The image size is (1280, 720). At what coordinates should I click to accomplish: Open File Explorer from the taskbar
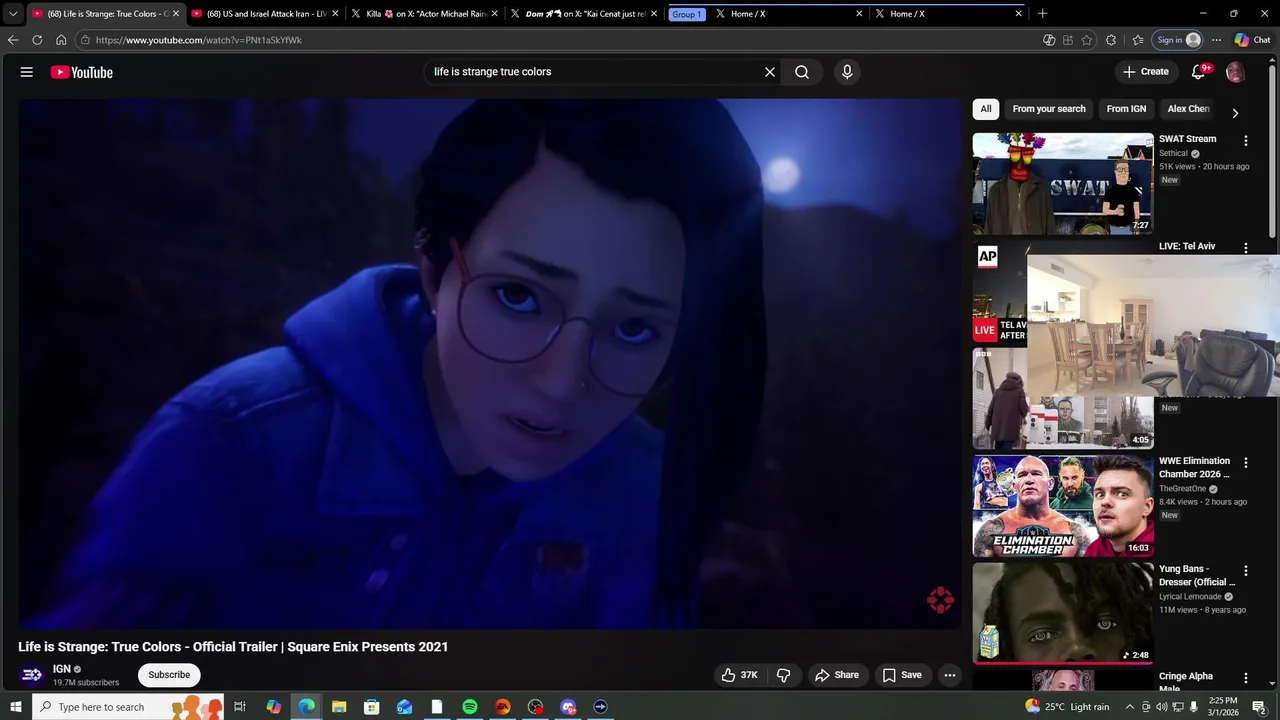(339, 707)
